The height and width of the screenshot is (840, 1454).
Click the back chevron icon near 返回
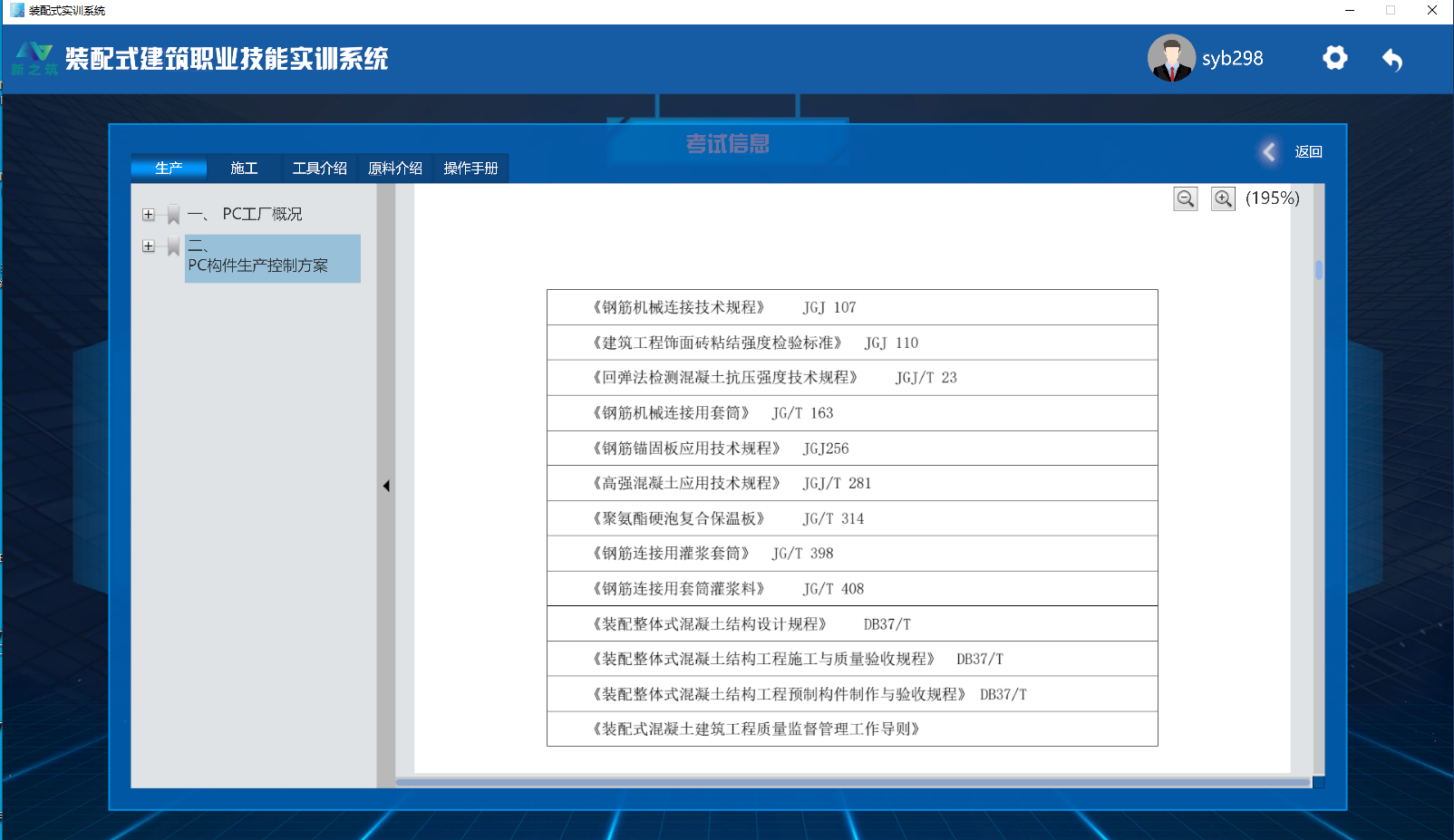[1269, 152]
